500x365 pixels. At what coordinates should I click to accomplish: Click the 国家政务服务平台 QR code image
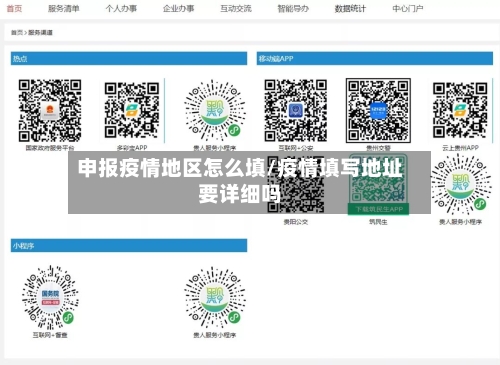point(50,110)
